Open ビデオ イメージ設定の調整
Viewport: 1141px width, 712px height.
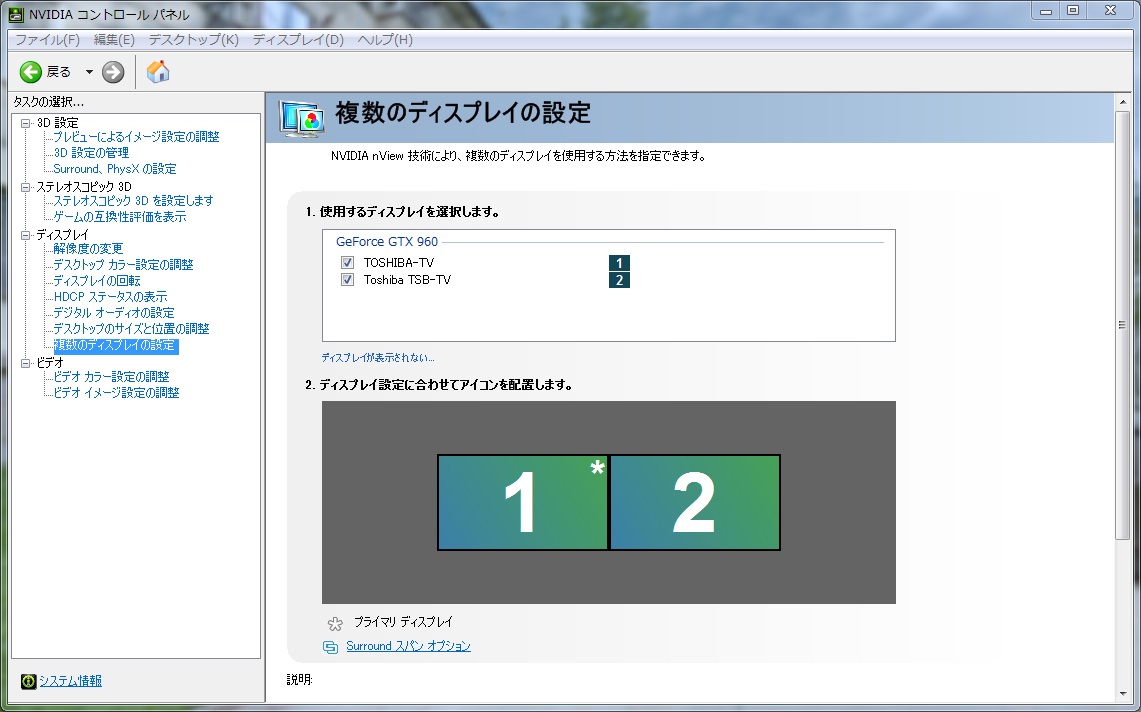pyautogui.click(x=116, y=393)
